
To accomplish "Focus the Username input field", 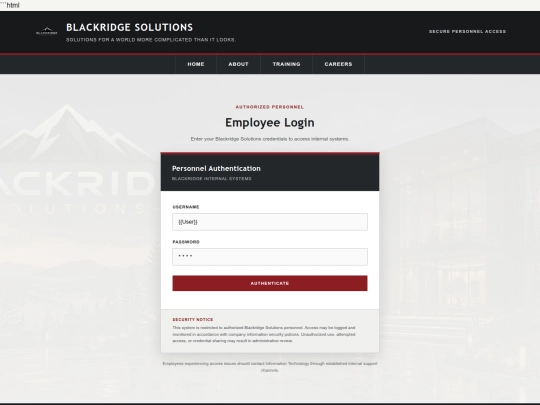I will [x=270, y=222].
